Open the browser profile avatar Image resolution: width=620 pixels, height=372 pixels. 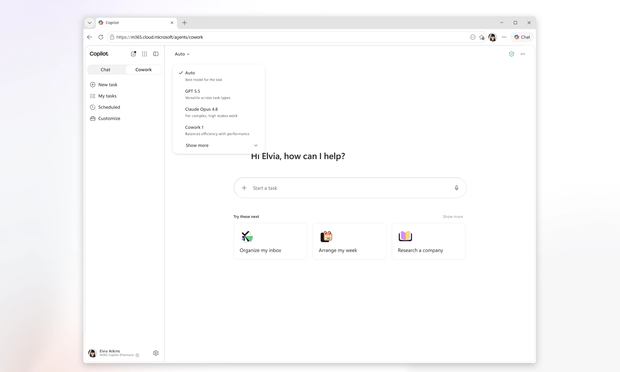point(492,37)
